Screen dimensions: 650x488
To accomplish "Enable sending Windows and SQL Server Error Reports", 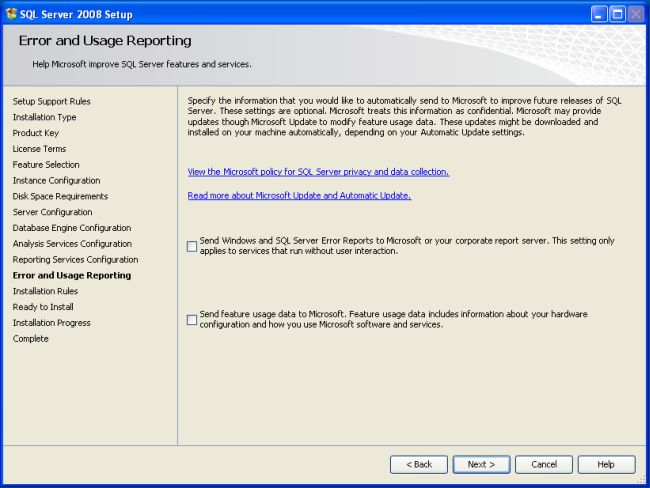I will coord(192,246).
